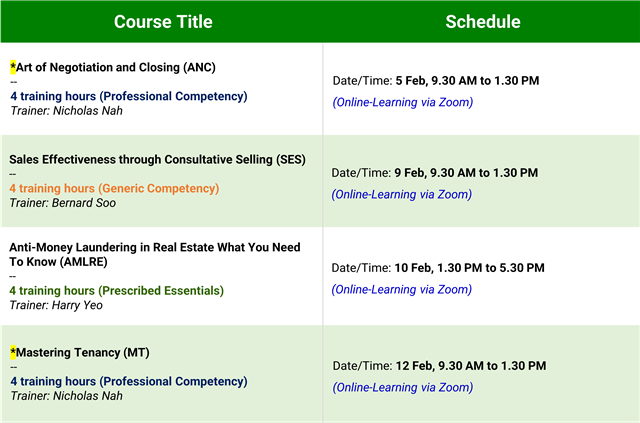Open Zoom link for the 5 Feb session

pyautogui.click(x=402, y=102)
